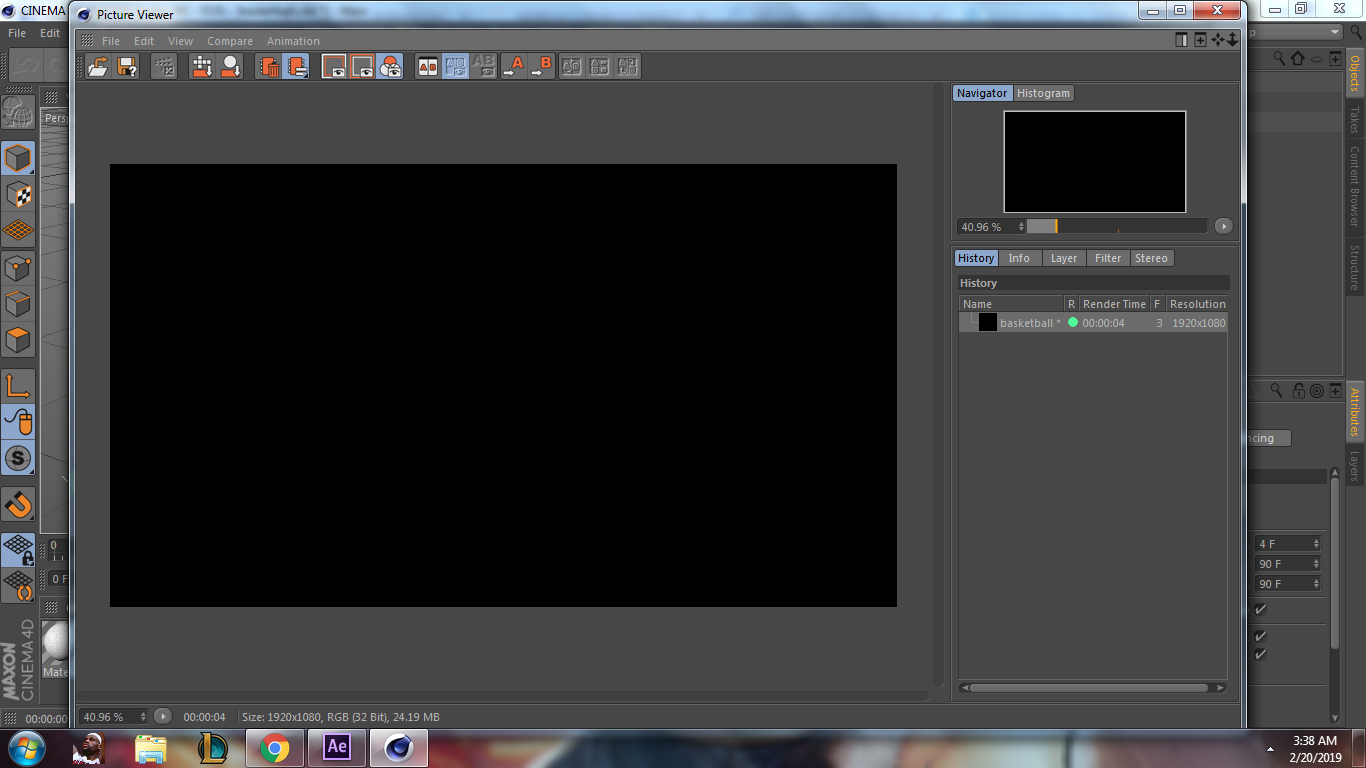Save the rendered basketball image
This screenshot has width=1366, height=768.
pos(124,66)
